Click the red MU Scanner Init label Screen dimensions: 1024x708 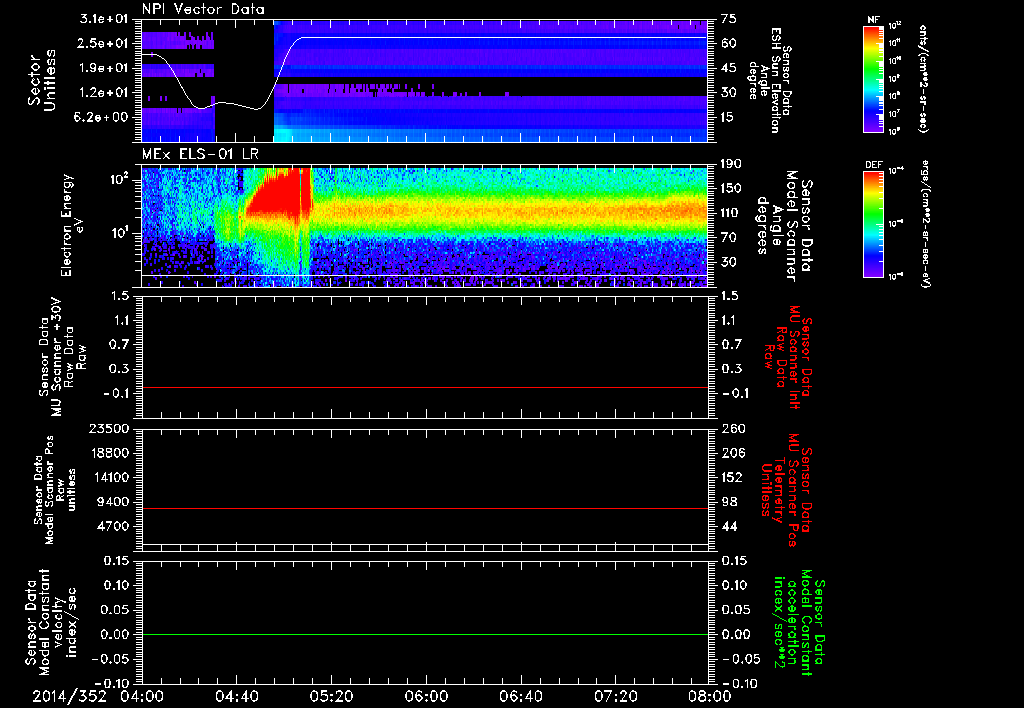coord(788,357)
